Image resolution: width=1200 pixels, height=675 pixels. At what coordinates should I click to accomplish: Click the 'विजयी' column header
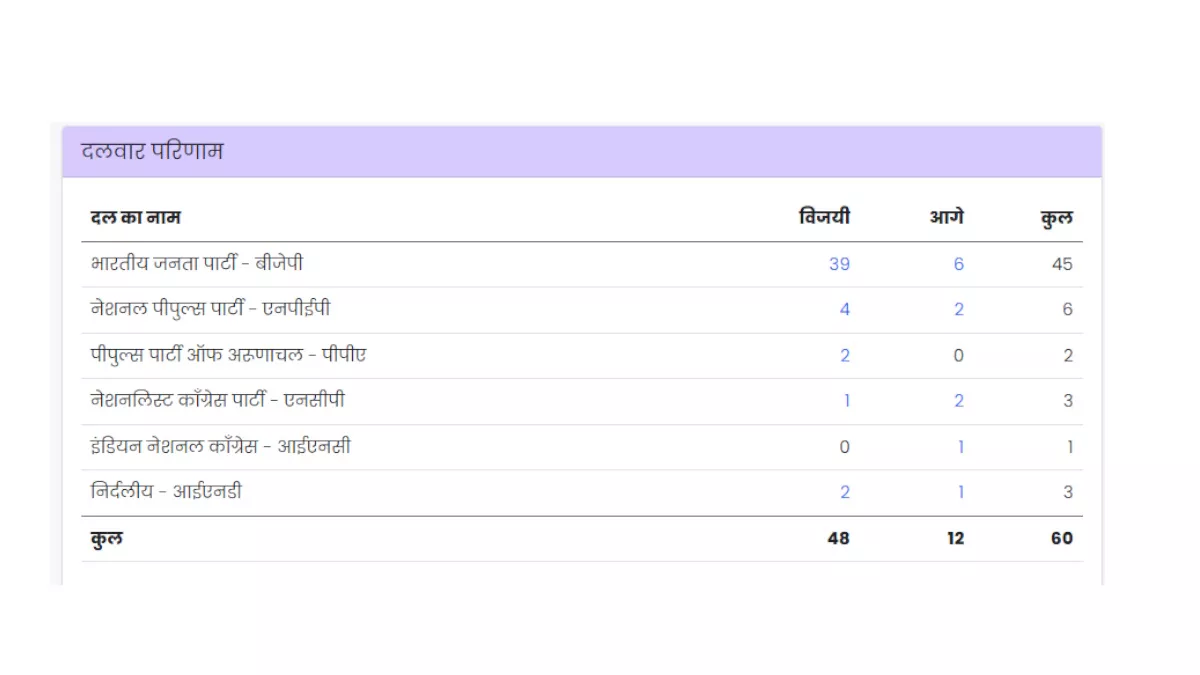pos(825,217)
